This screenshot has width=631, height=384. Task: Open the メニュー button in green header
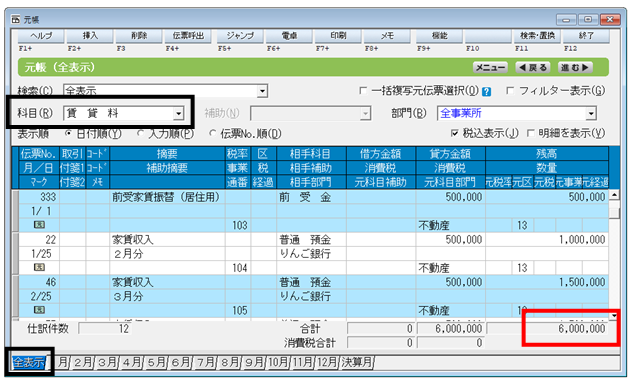click(x=490, y=67)
